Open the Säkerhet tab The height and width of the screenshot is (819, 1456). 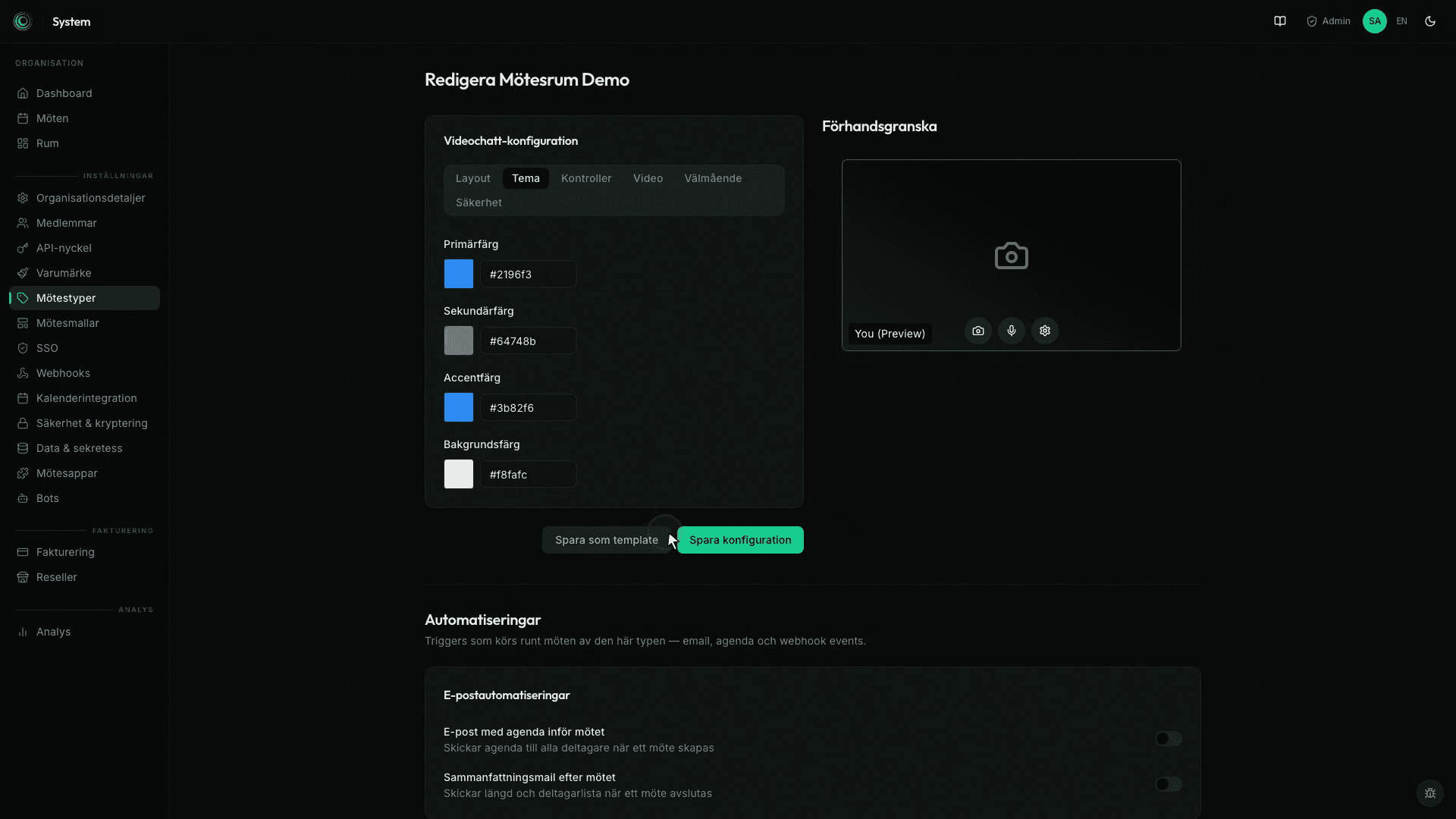pos(479,202)
